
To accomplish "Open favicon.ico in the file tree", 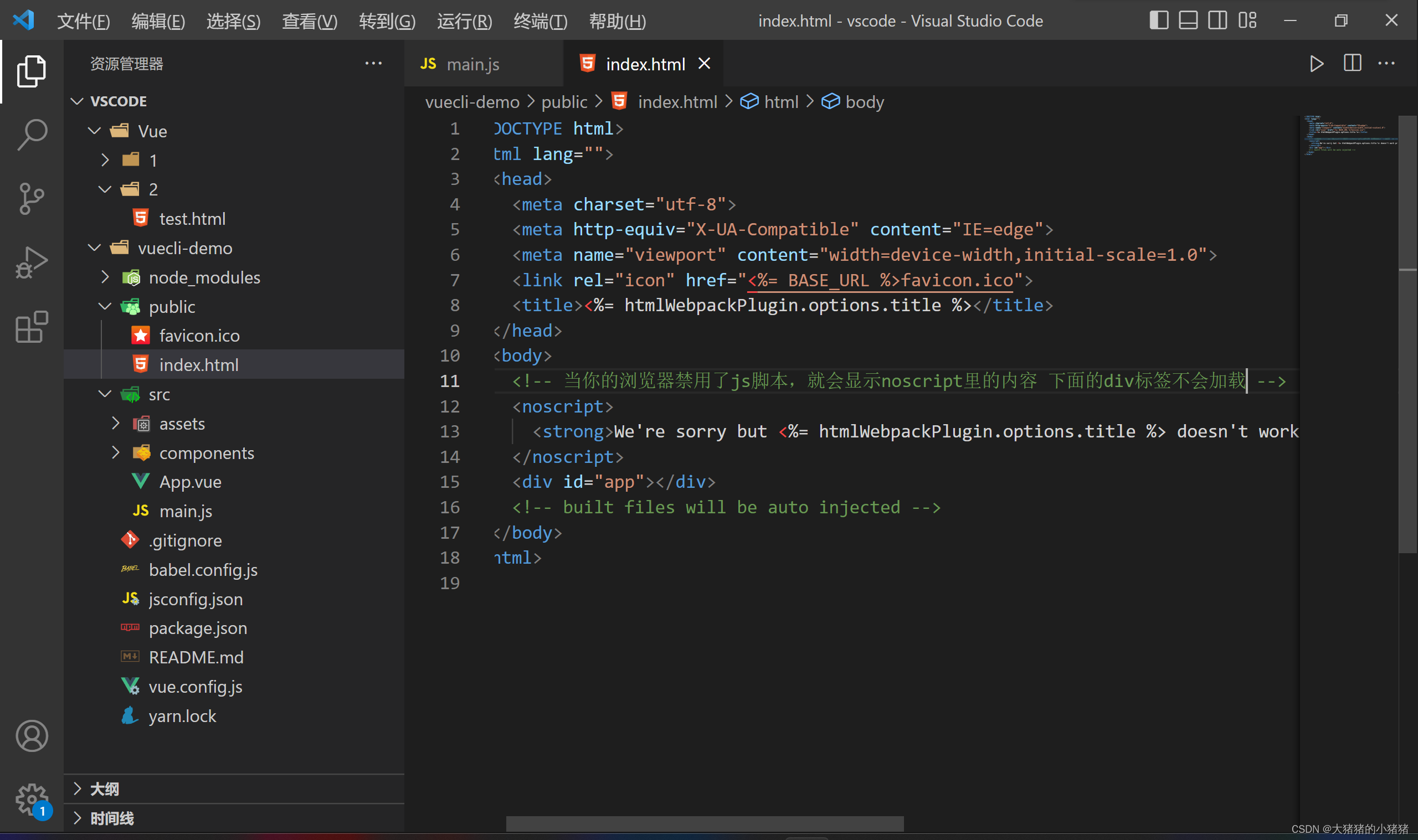I will point(234,336).
